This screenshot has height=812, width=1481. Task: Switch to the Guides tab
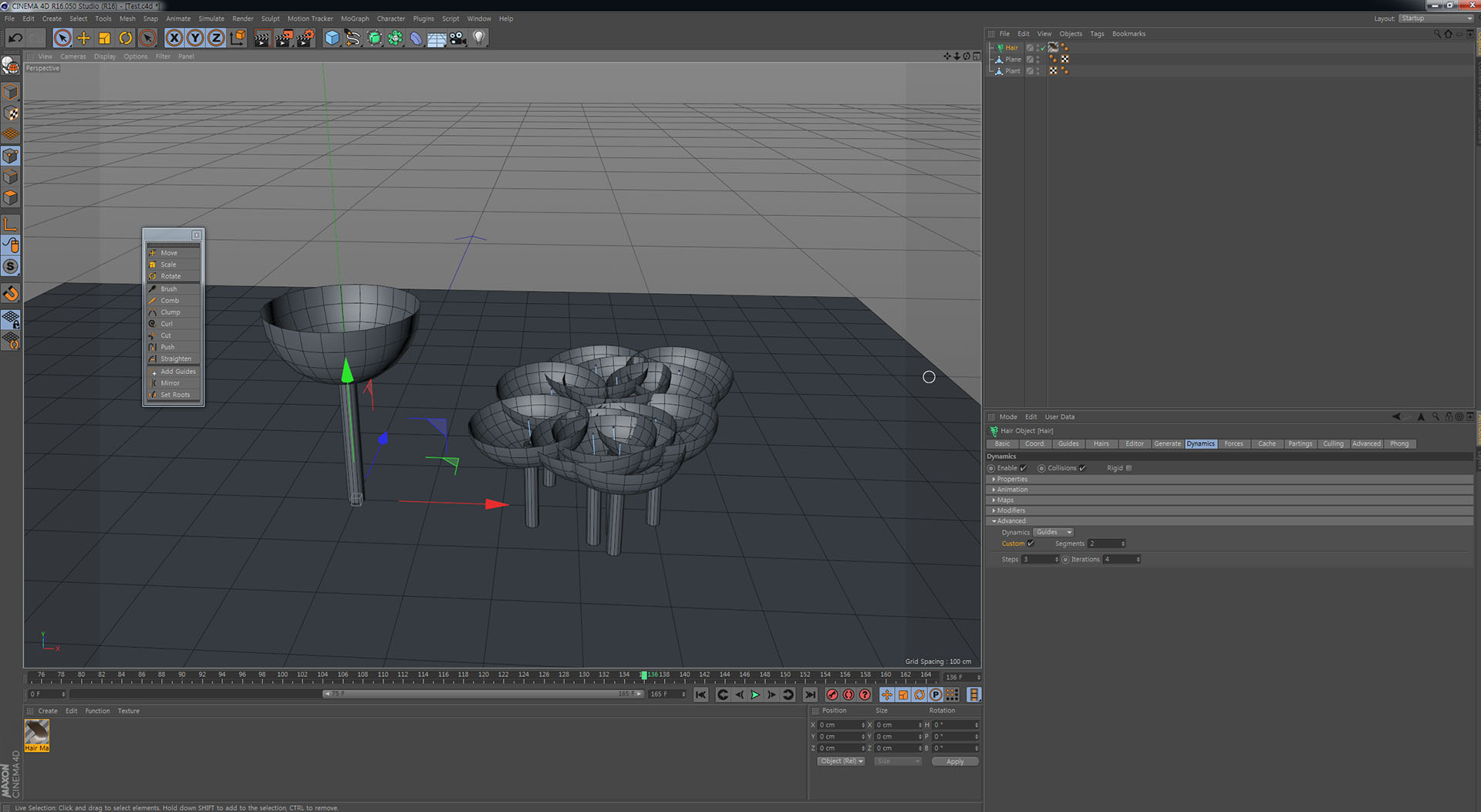tap(1068, 444)
